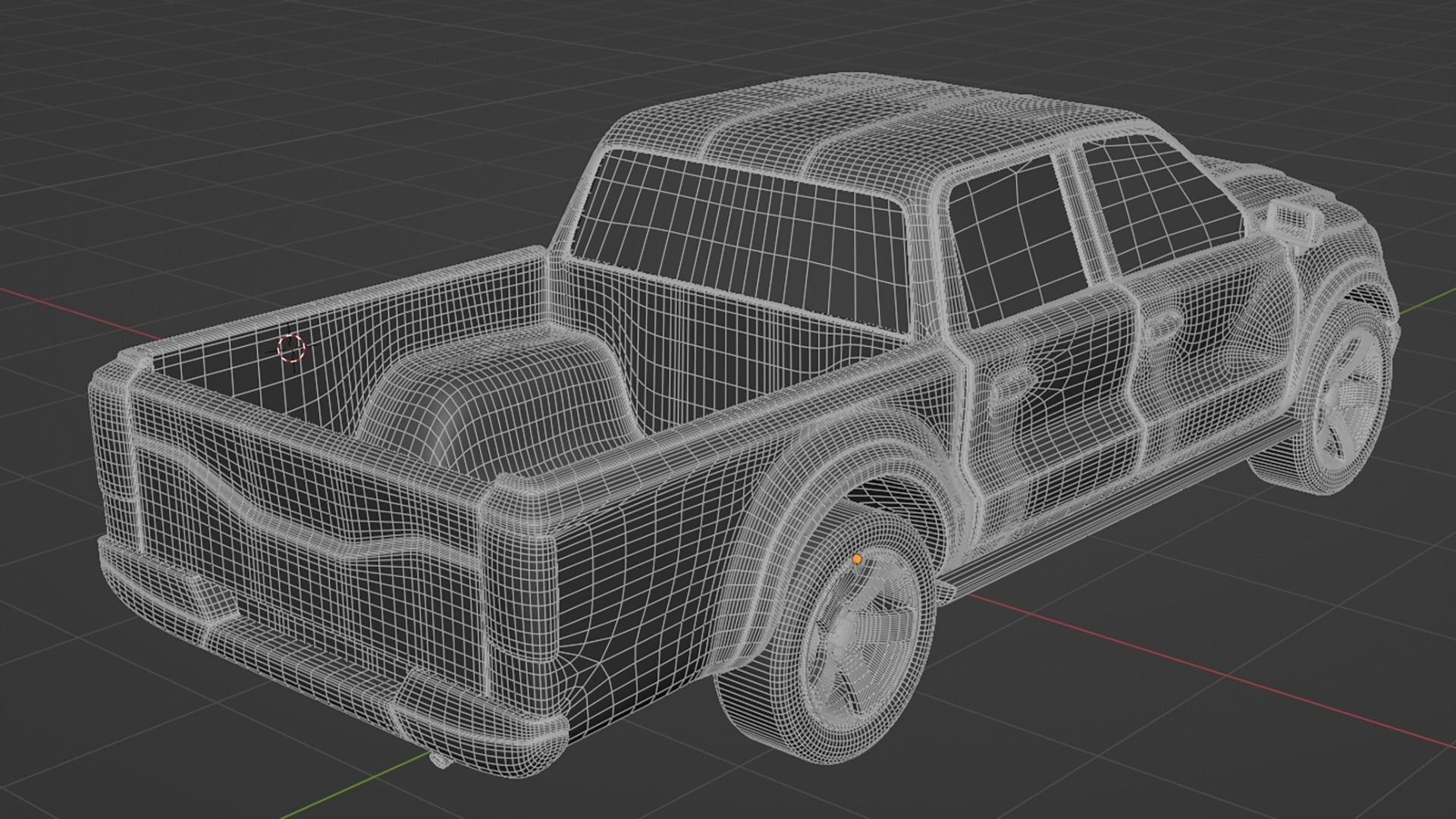Click the 3D cursor inside the truck bed
The width and height of the screenshot is (1456, 819).
point(290,347)
